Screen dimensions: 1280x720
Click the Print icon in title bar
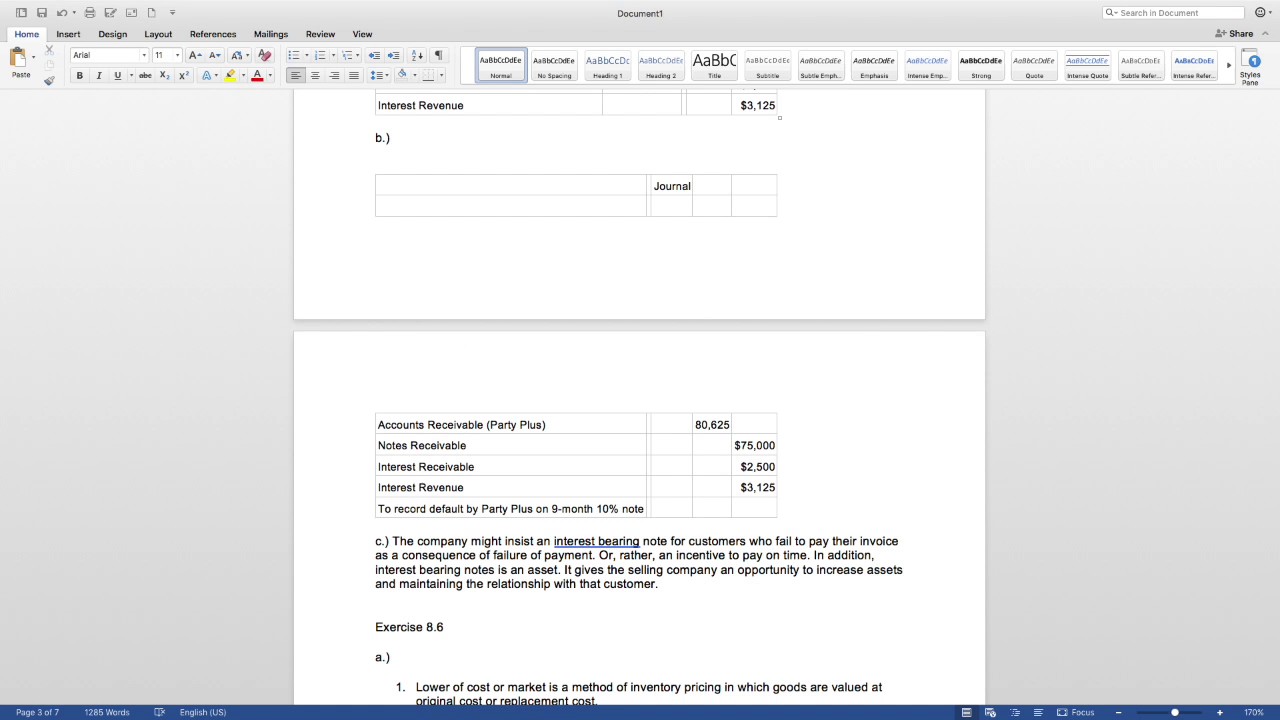[x=90, y=13]
